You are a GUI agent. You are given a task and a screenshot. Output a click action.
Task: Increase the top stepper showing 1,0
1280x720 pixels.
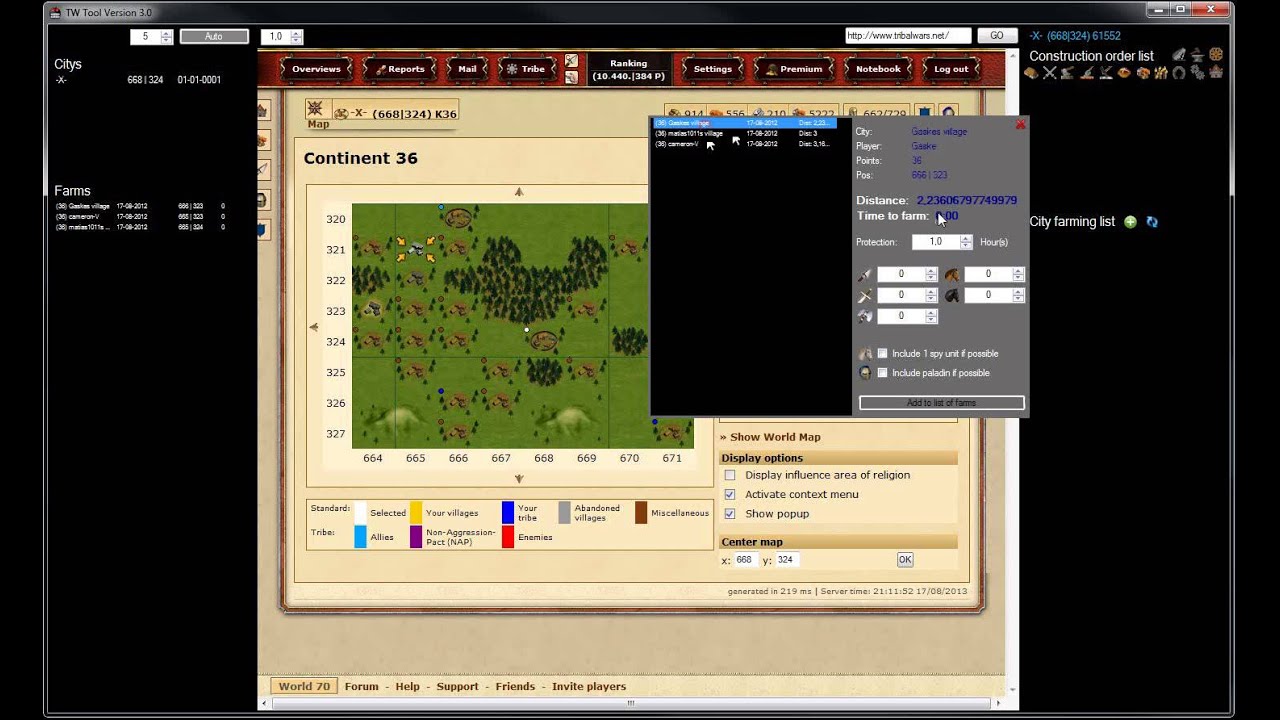tap(296, 33)
